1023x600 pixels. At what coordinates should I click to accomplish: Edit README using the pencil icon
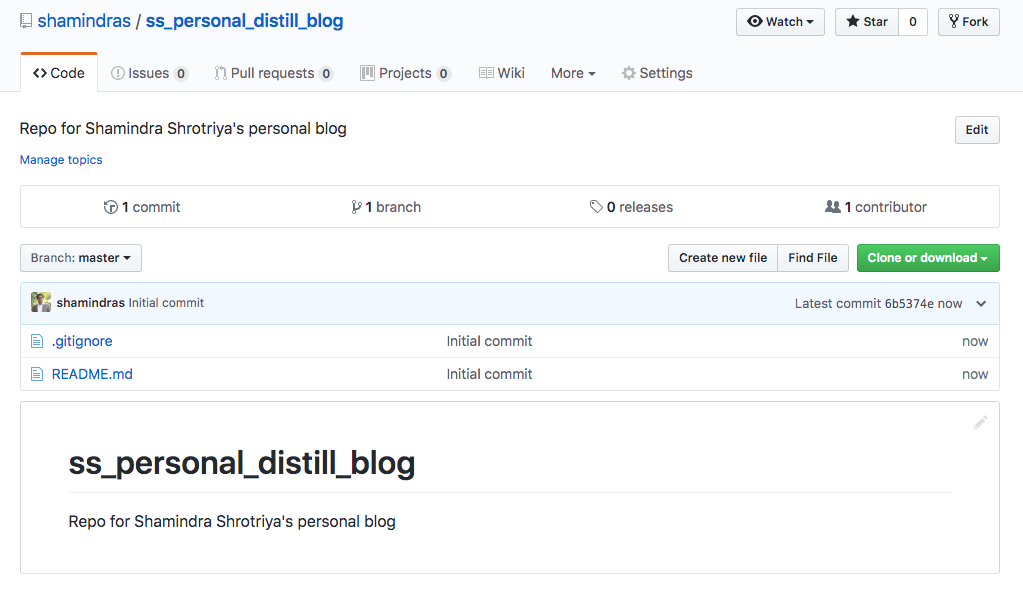click(x=980, y=423)
